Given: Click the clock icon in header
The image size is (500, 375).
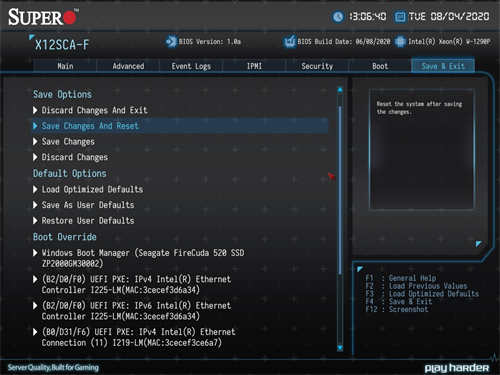Looking at the screenshot, I should click(x=338, y=17).
